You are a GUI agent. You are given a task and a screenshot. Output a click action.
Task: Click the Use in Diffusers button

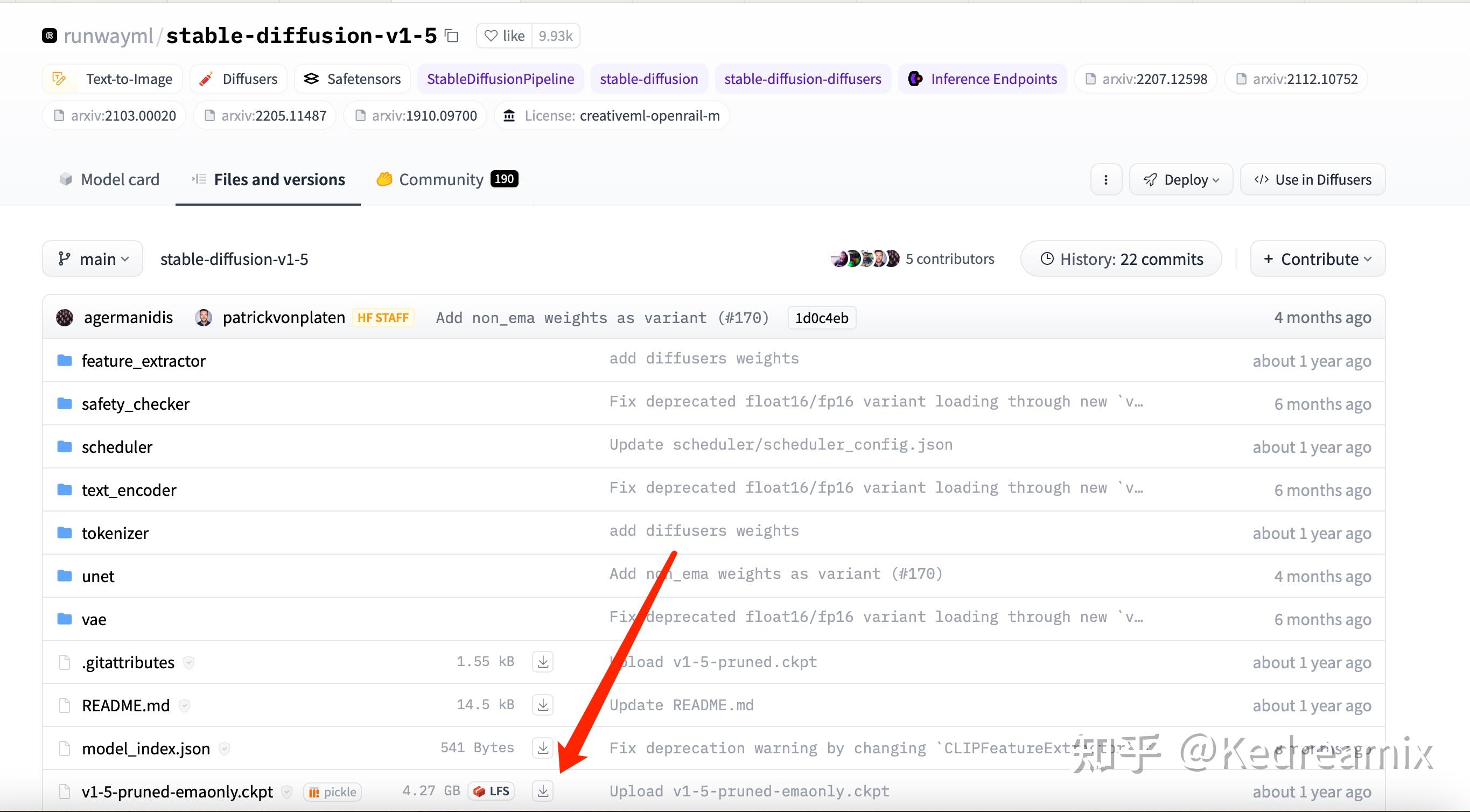click(x=1312, y=179)
